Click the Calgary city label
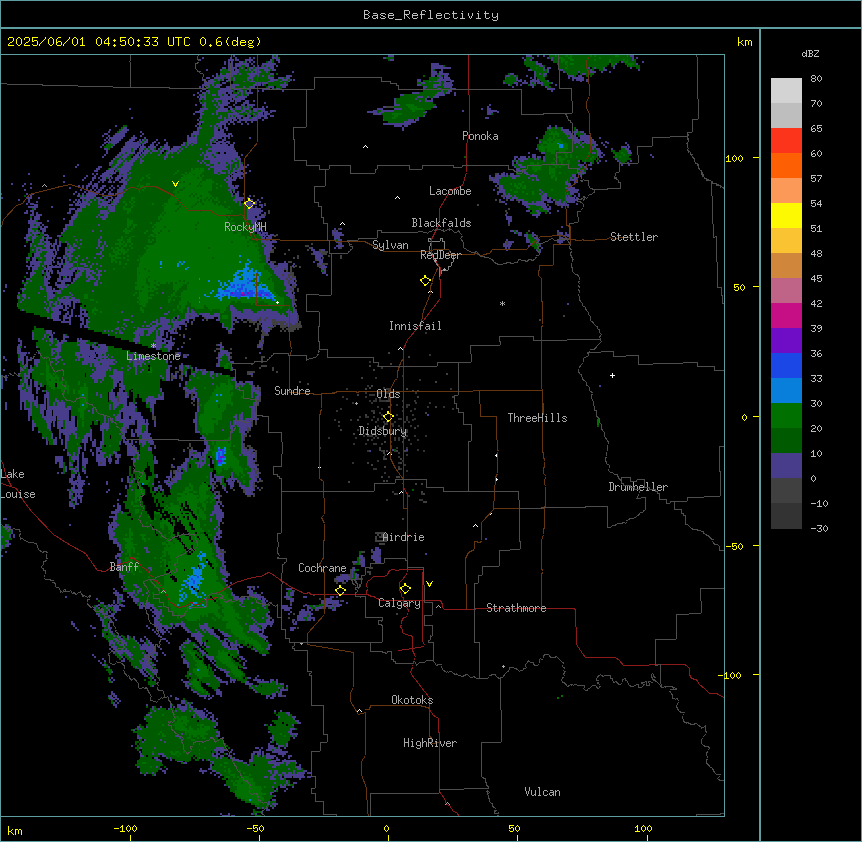862x842 pixels. tap(399, 603)
